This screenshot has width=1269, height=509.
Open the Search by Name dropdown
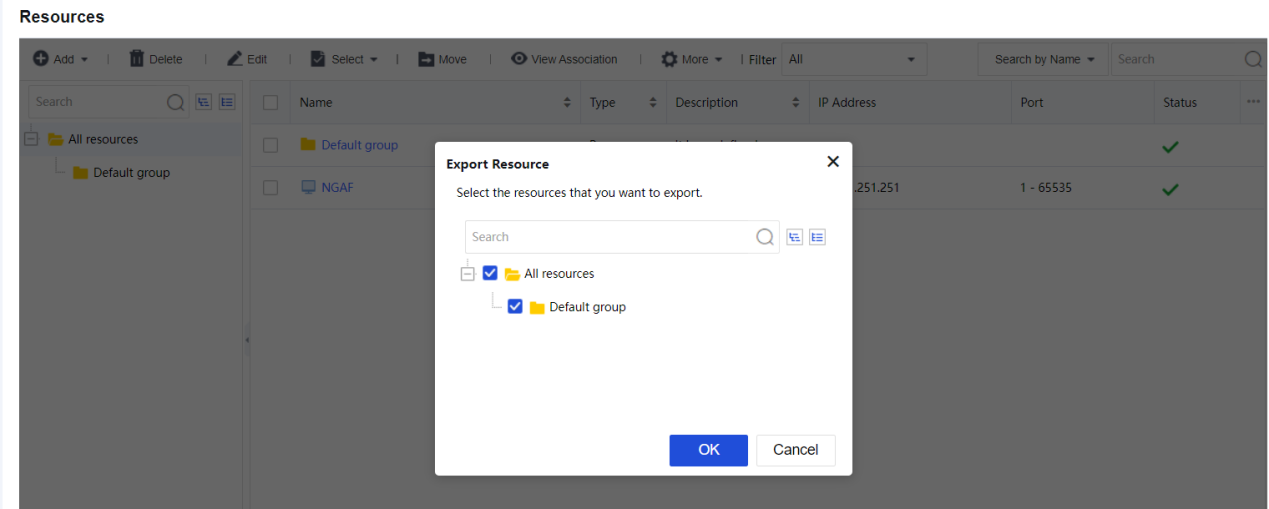click(1044, 59)
